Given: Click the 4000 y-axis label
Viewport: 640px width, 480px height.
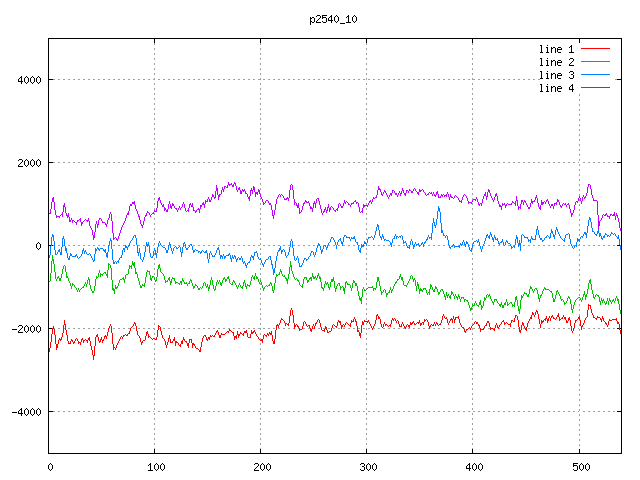Looking at the screenshot, I should pos(27,80).
